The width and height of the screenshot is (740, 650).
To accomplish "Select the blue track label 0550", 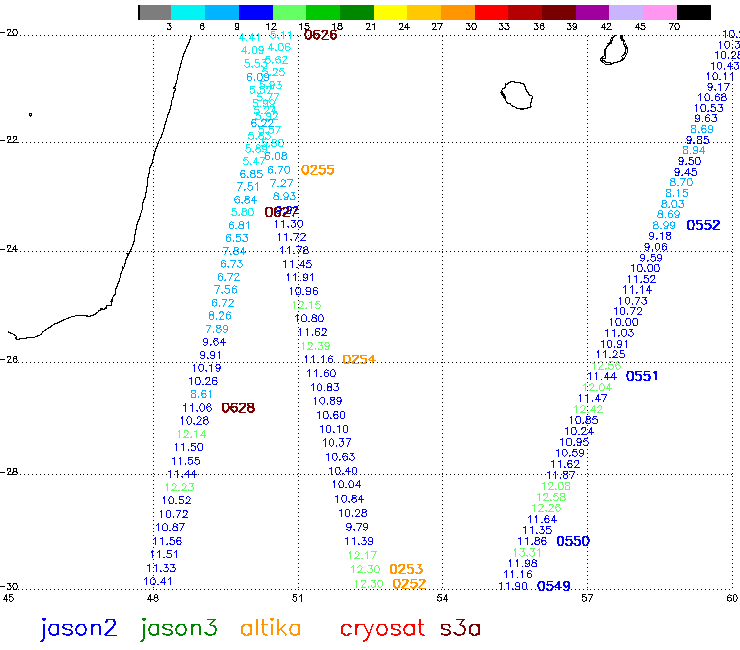I will 573,541.
